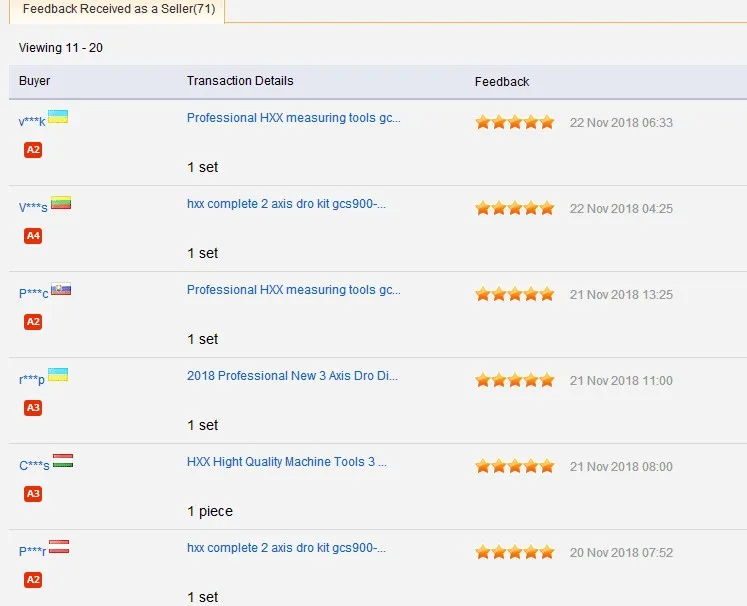Open buyer C***s profile link
The image size is (747, 606).
point(34,465)
